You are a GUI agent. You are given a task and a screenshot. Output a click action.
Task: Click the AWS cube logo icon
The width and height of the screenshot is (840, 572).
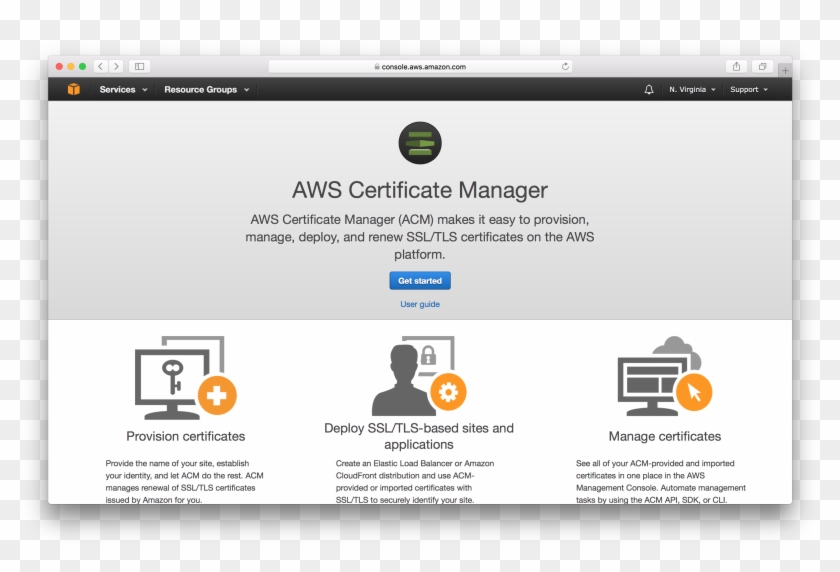[x=74, y=89]
